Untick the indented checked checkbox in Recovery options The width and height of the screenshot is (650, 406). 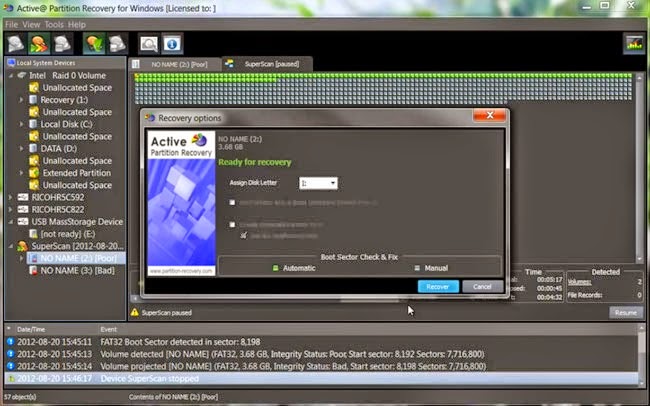coord(243,236)
